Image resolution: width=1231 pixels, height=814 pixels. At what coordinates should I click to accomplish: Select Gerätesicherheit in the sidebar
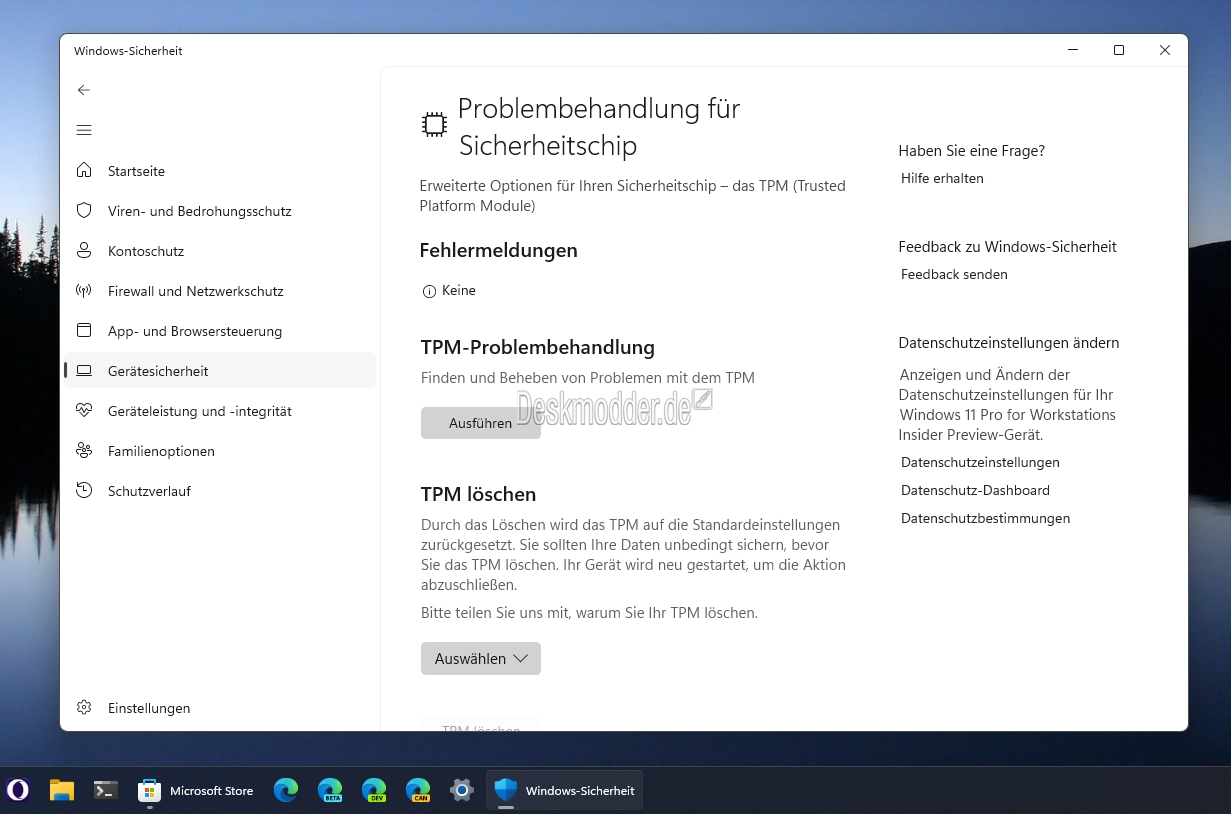point(220,371)
